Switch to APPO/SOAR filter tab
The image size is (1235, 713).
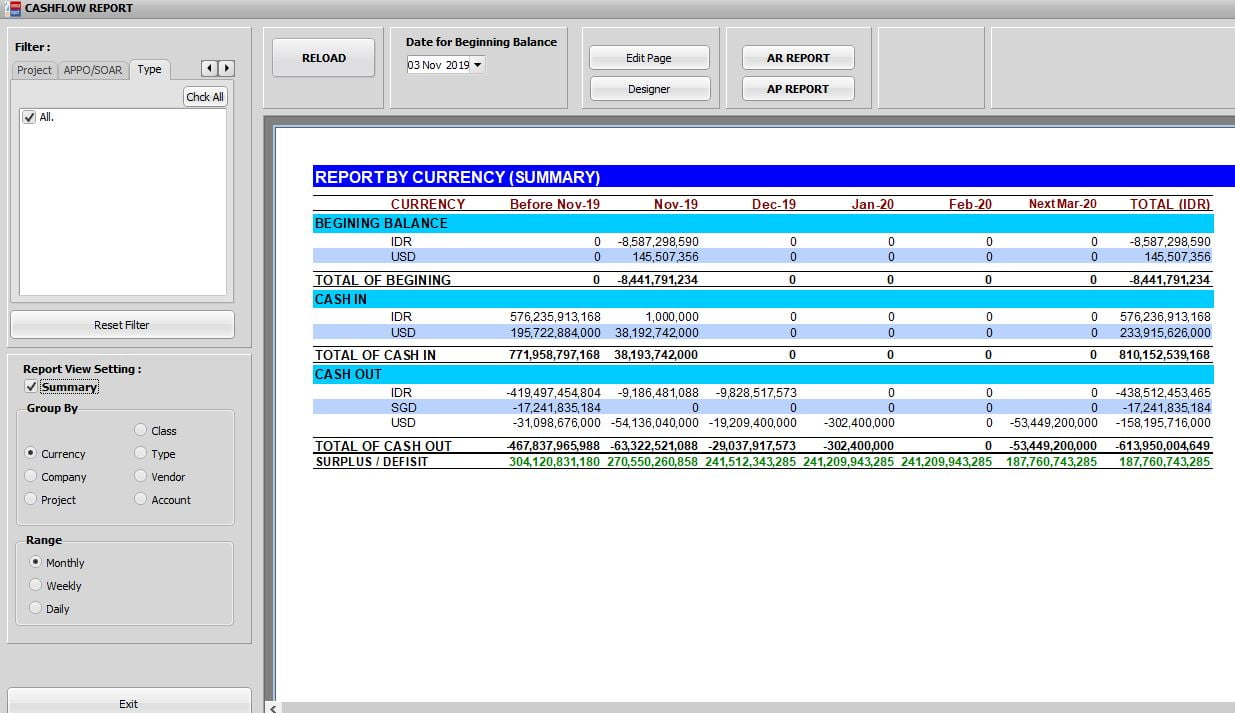pos(93,70)
